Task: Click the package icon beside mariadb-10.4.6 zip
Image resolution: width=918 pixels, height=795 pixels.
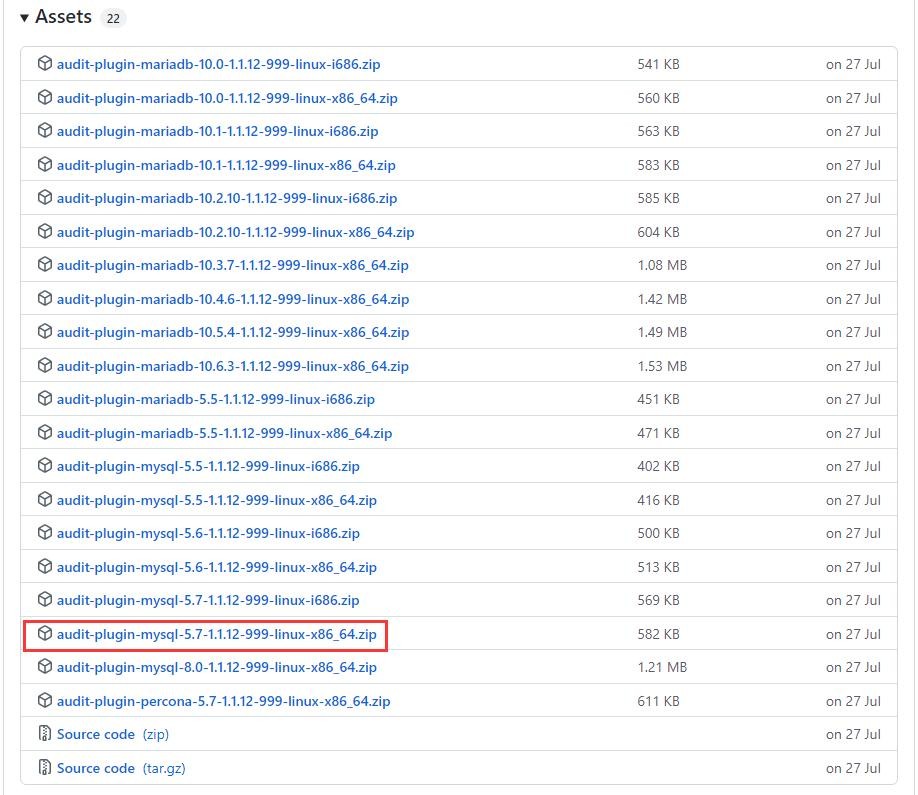Action: [x=45, y=299]
